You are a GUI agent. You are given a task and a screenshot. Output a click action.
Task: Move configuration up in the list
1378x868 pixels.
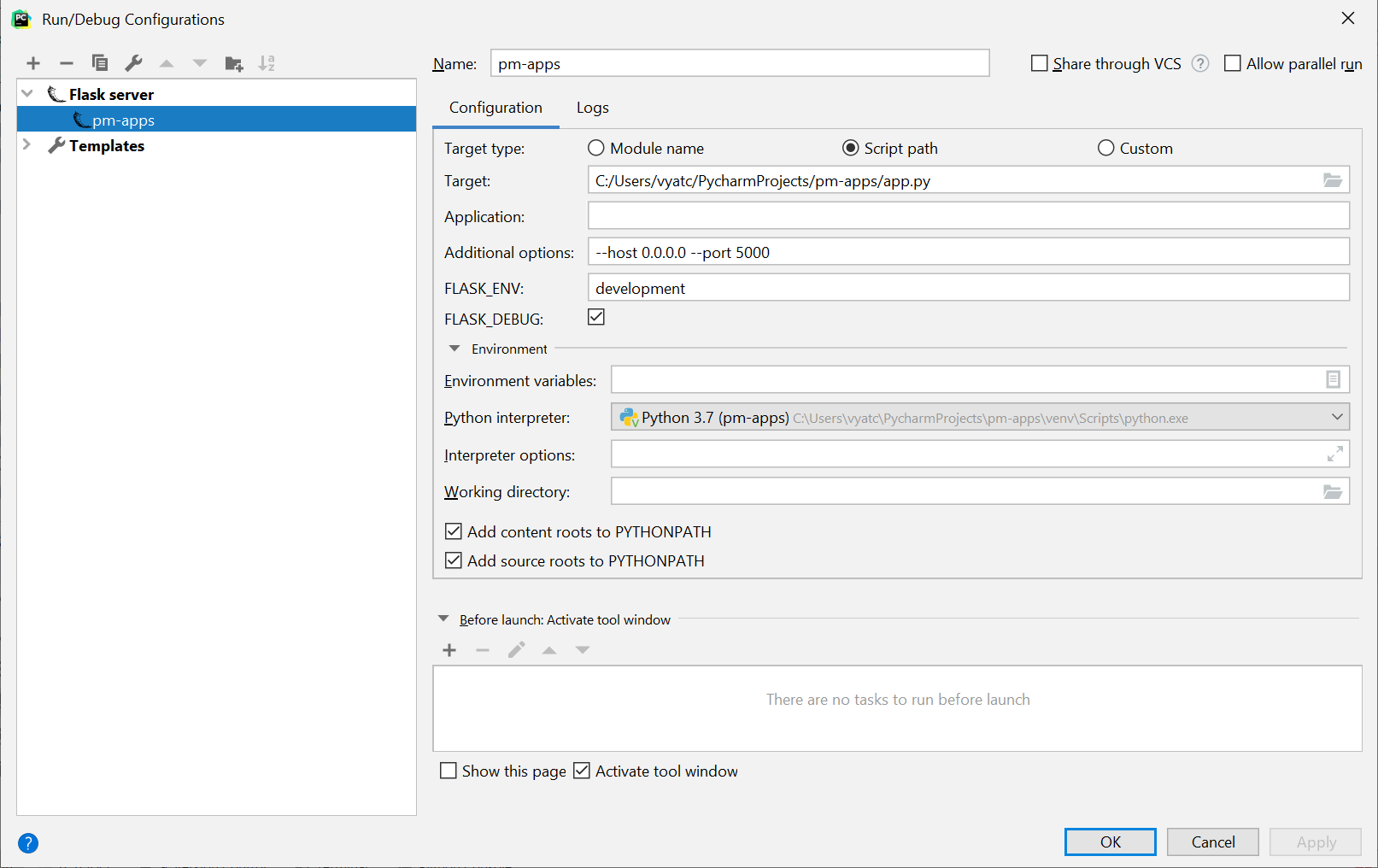167,63
